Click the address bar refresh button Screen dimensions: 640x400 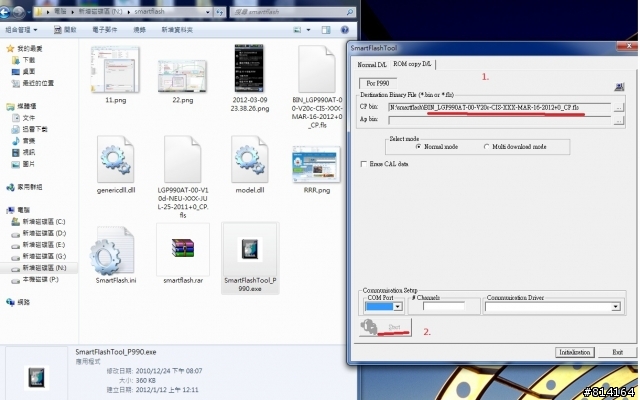pyautogui.click(x=220, y=12)
